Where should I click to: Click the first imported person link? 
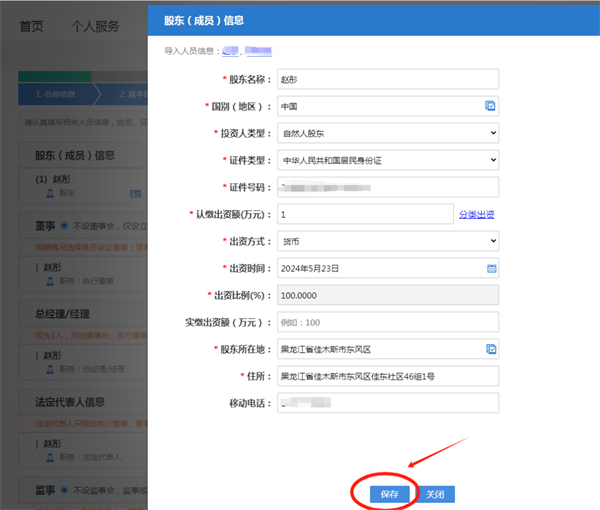point(230,50)
